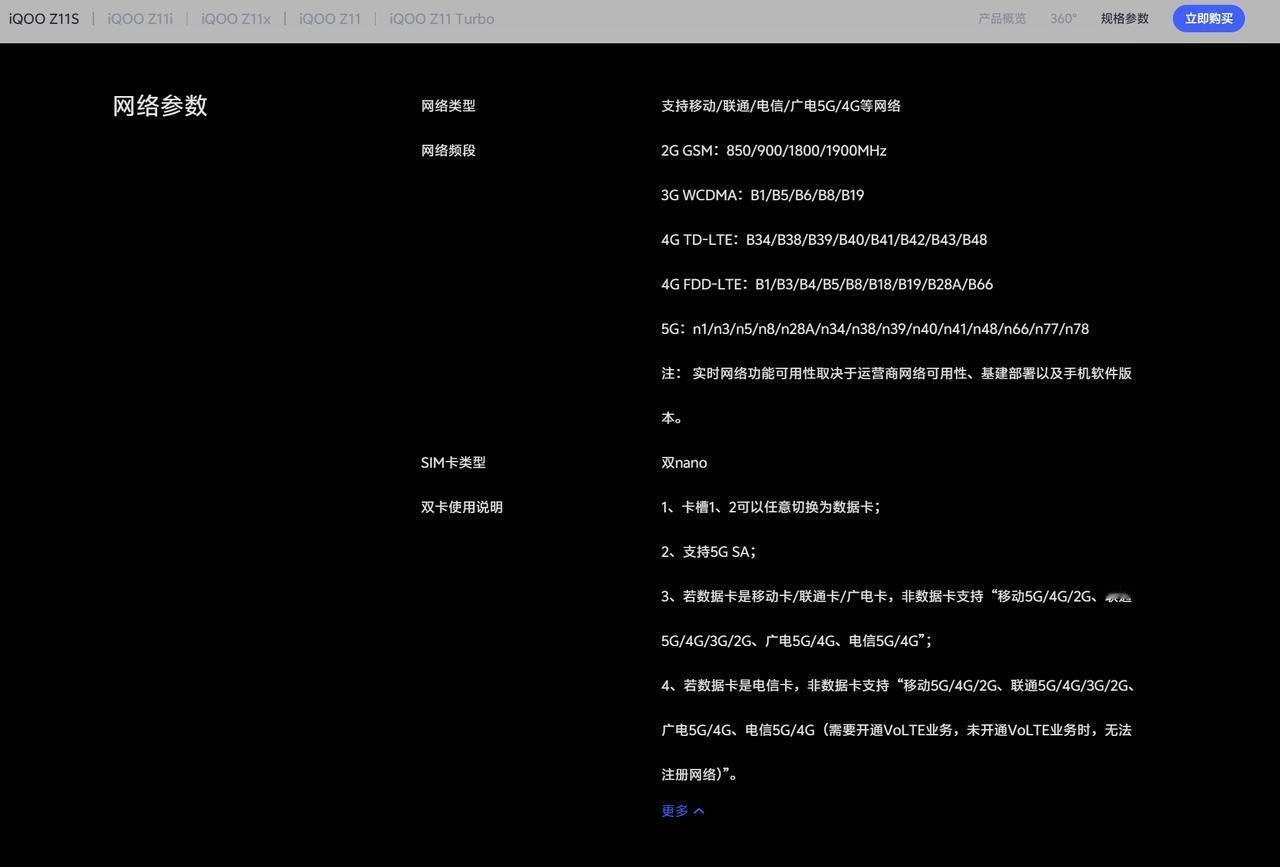
Task: Click the 双卡使用说明 label
Action: coord(462,507)
